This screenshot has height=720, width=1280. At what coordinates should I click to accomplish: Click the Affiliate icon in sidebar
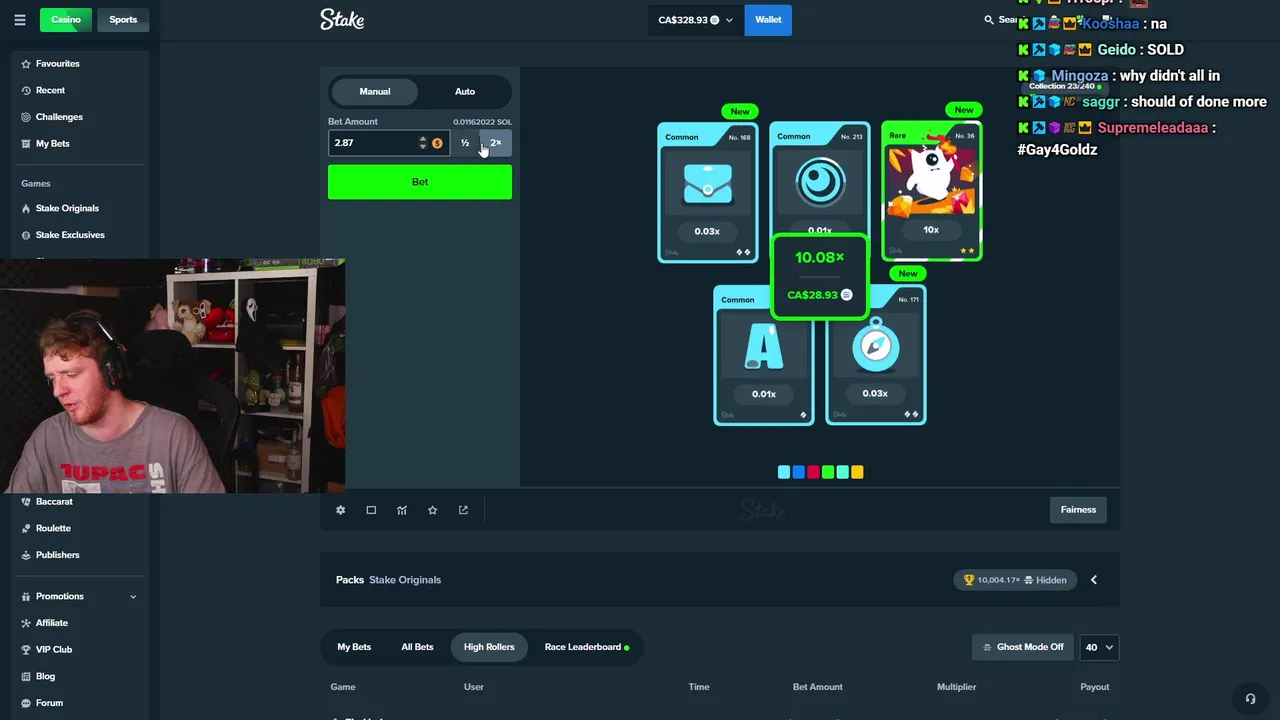26,623
